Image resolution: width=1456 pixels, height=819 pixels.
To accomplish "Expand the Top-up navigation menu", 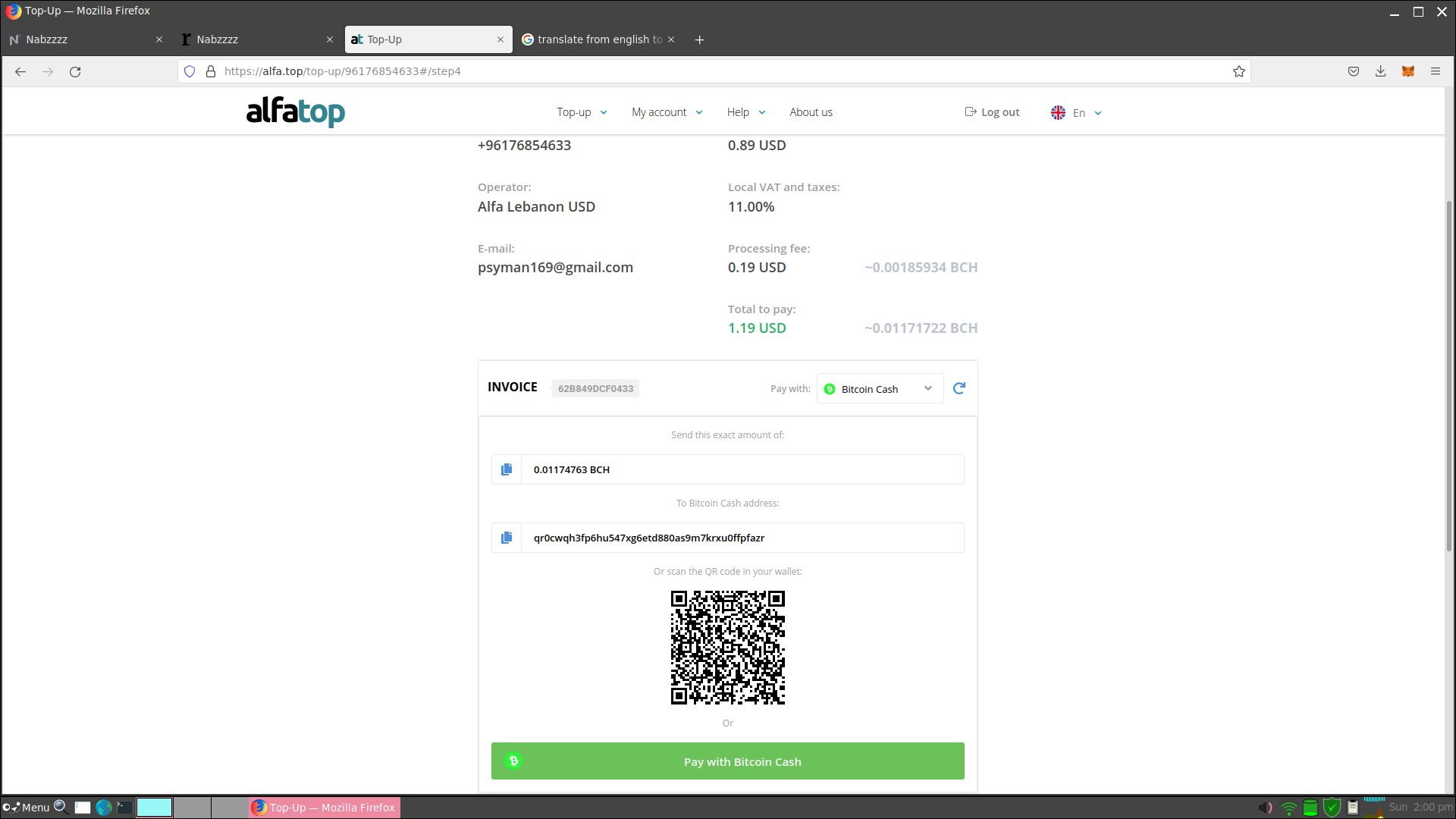I will (x=582, y=112).
